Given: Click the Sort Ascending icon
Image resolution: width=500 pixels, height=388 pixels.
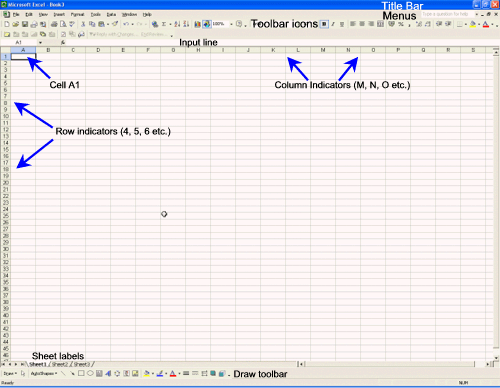Looking at the screenshot, I should point(177,24).
